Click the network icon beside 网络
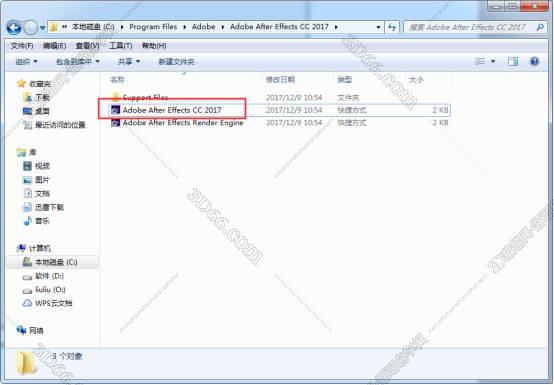Viewport: 554px width, 385px height. pos(21,330)
